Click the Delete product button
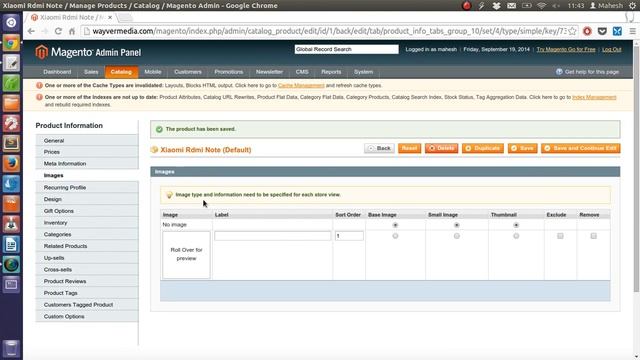 441,149
